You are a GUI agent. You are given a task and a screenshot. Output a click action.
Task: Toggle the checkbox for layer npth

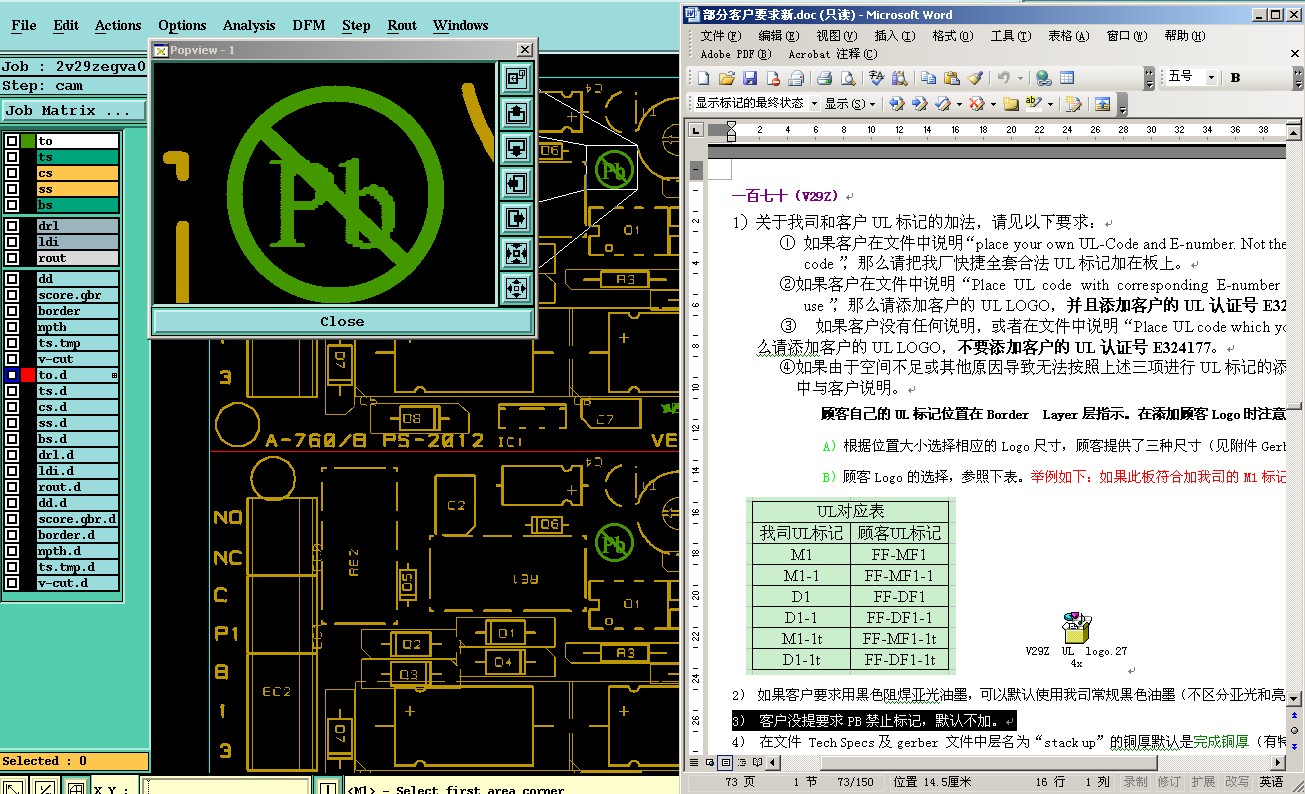tap(12, 327)
